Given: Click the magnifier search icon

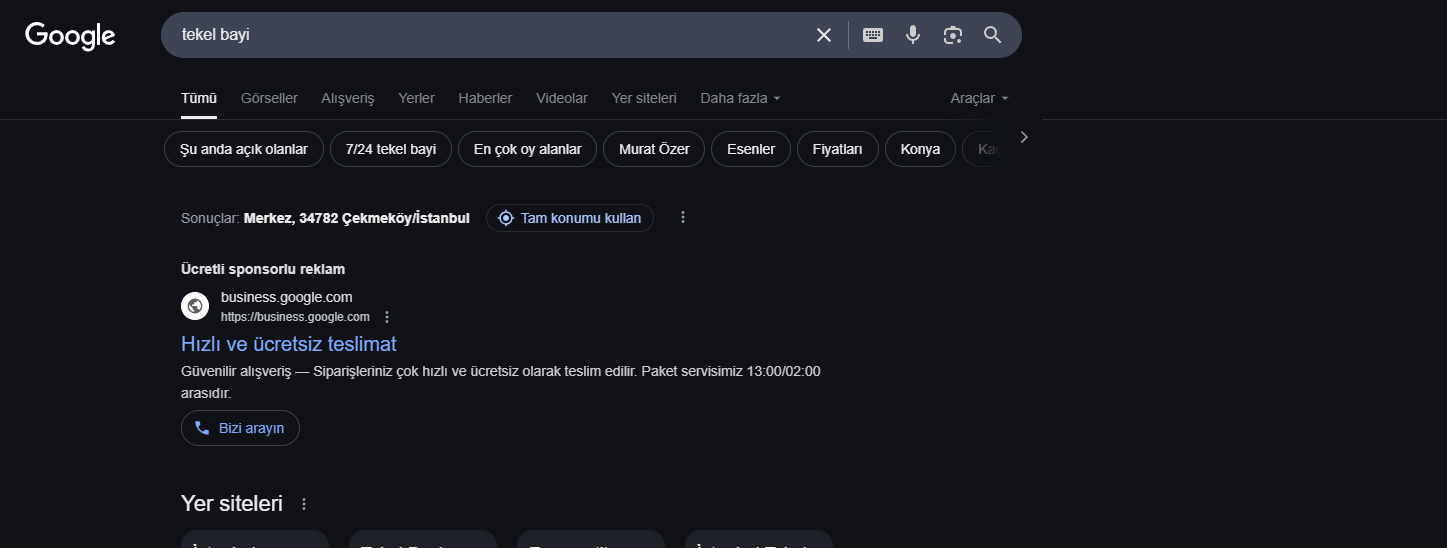Looking at the screenshot, I should point(993,35).
